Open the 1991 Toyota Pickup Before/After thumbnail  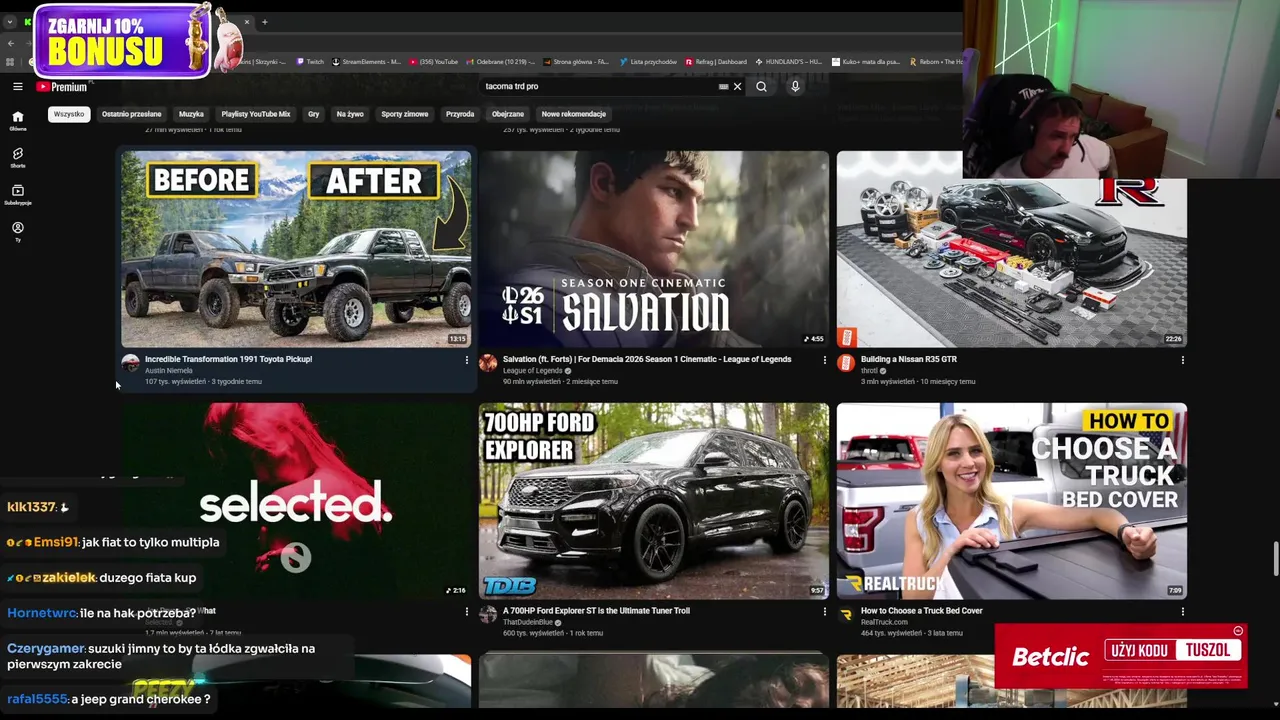(296, 249)
